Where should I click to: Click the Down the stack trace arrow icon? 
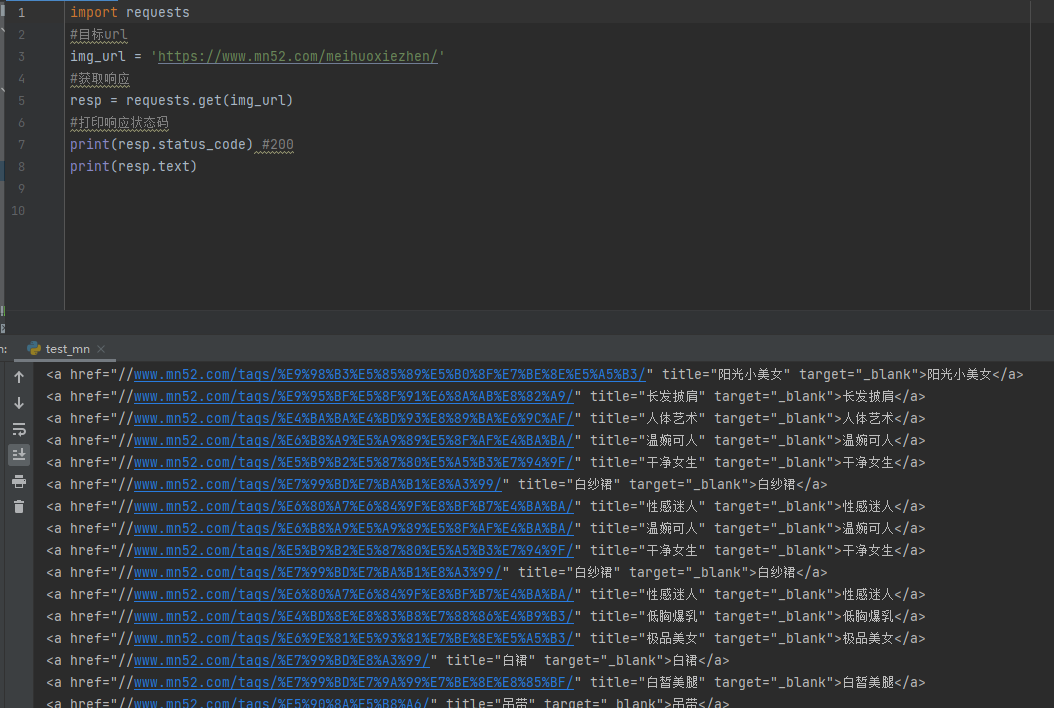click(x=19, y=403)
